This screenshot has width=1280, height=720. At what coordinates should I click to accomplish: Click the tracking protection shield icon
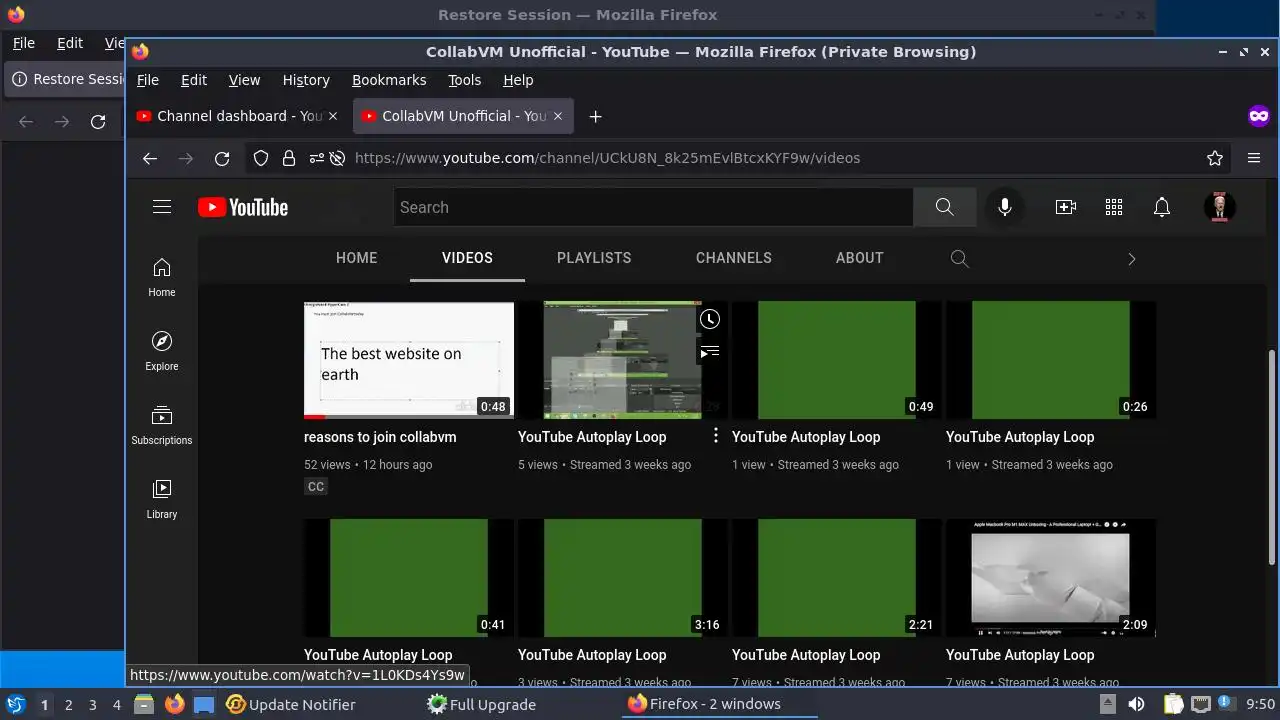coord(261,158)
